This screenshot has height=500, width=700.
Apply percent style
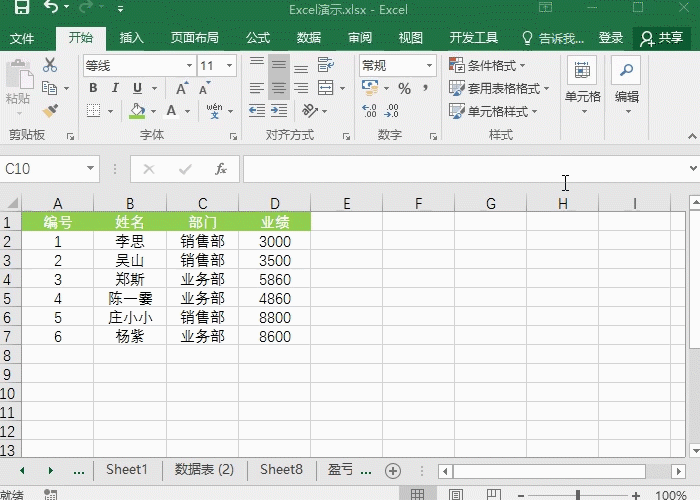404,88
